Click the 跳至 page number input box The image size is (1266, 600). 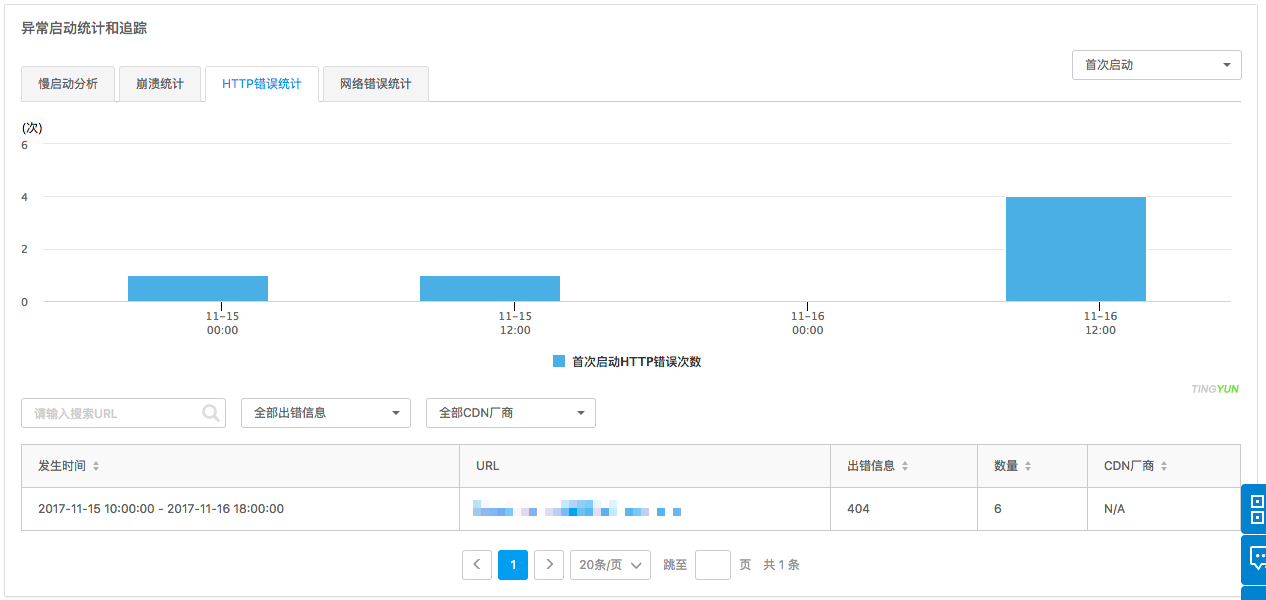coord(712,565)
